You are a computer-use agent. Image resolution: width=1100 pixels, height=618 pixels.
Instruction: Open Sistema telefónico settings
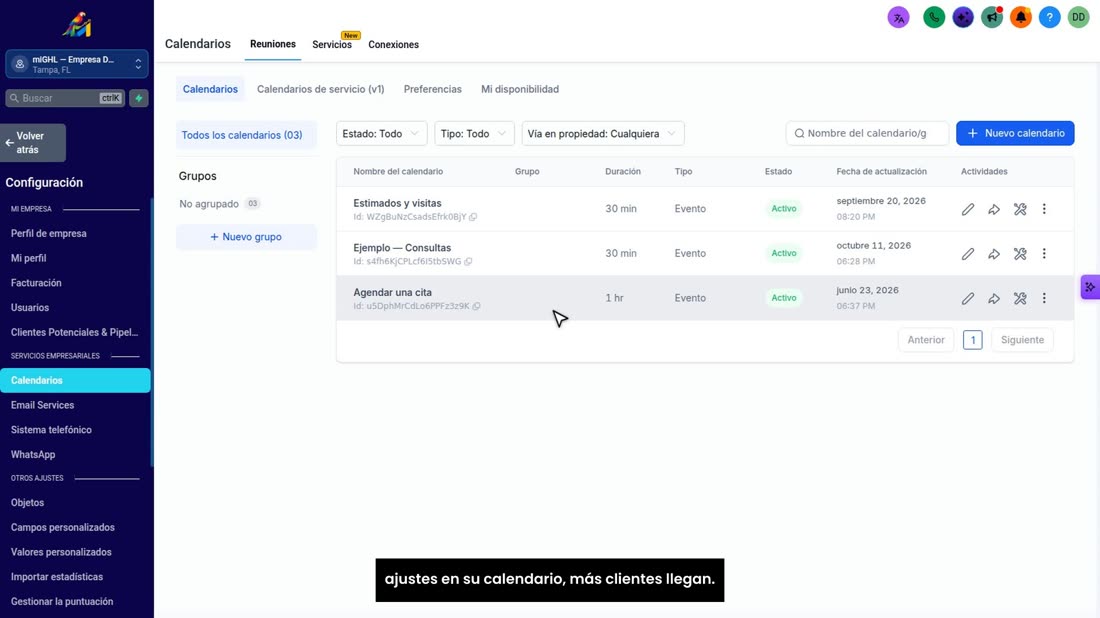tap(51, 429)
